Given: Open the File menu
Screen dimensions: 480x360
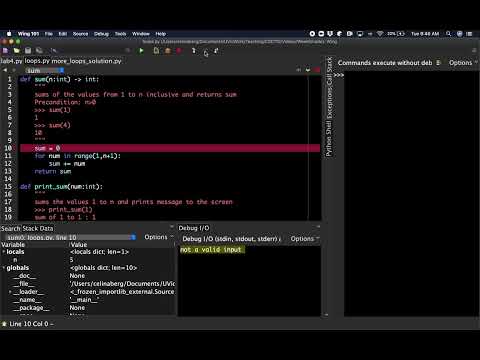Looking at the screenshot, I should [x=49, y=34].
